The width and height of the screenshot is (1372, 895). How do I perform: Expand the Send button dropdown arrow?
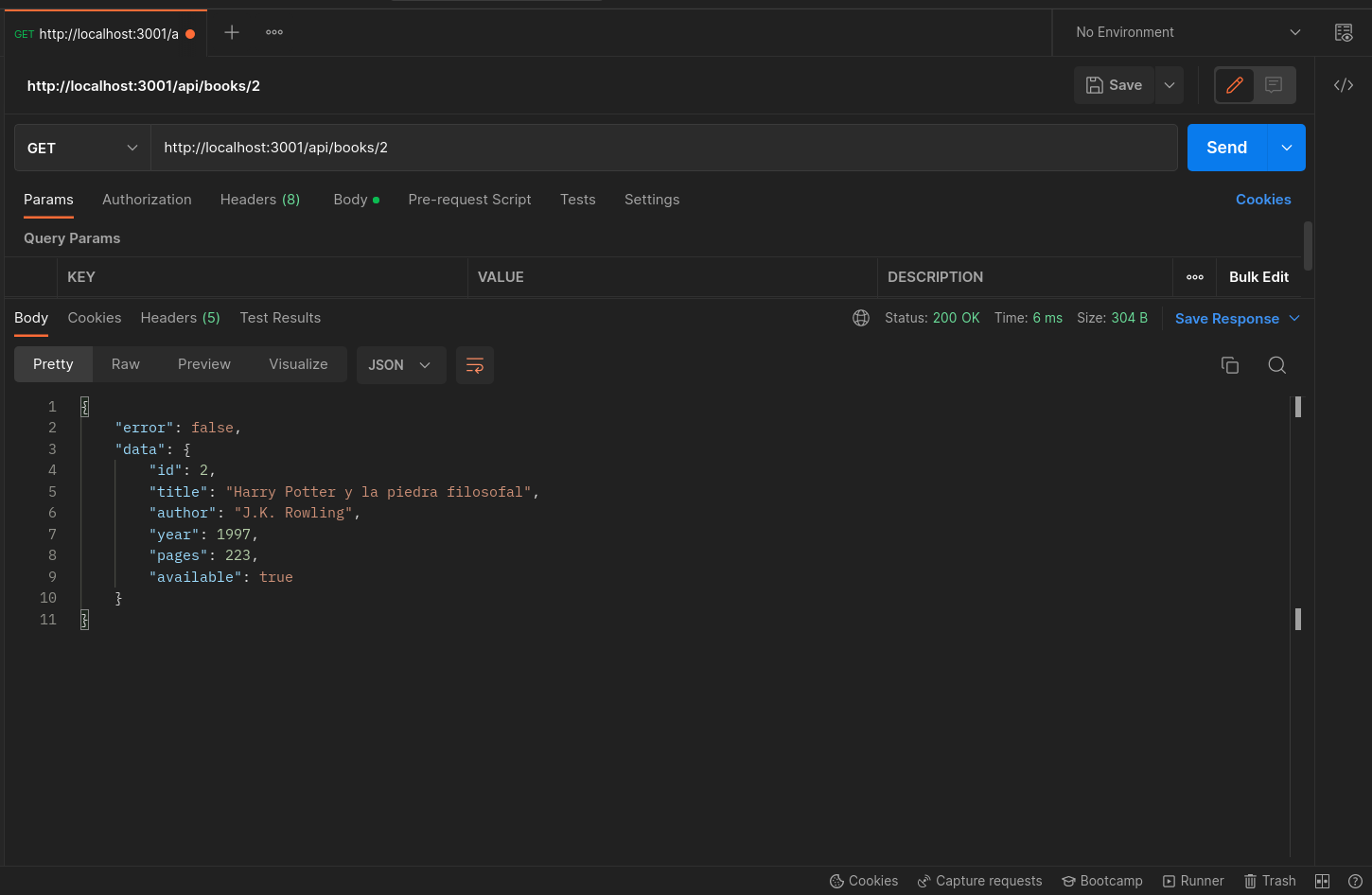(1287, 148)
